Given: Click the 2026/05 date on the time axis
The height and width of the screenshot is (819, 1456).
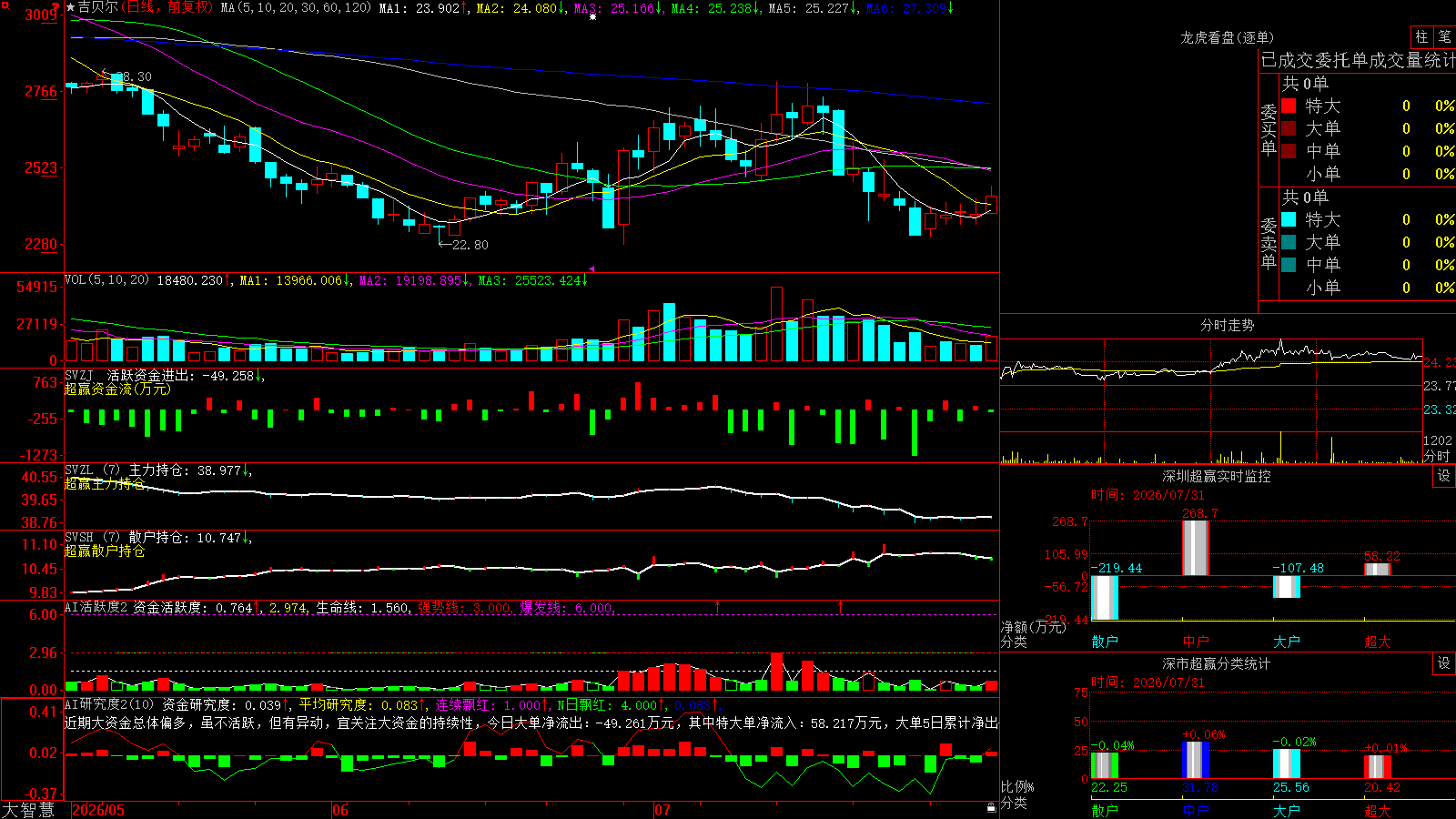Looking at the screenshot, I should pos(98,810).
